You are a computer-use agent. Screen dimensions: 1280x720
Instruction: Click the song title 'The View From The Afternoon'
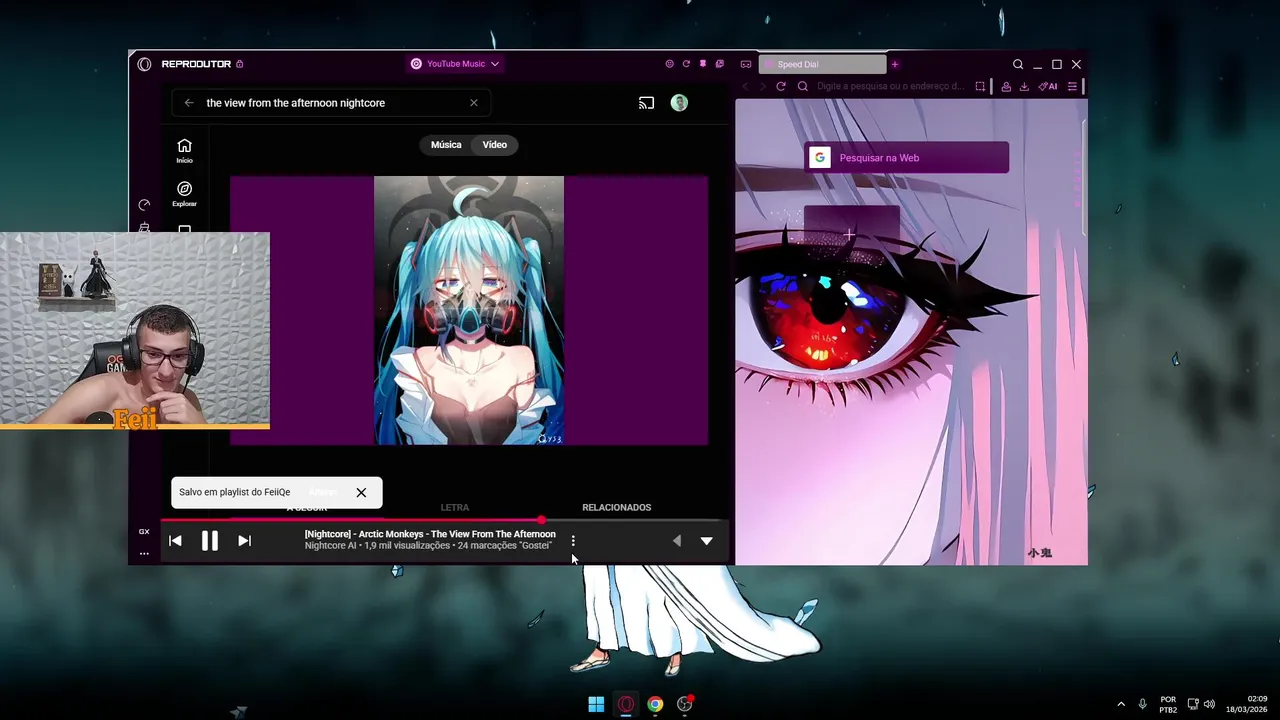(493, 534)
